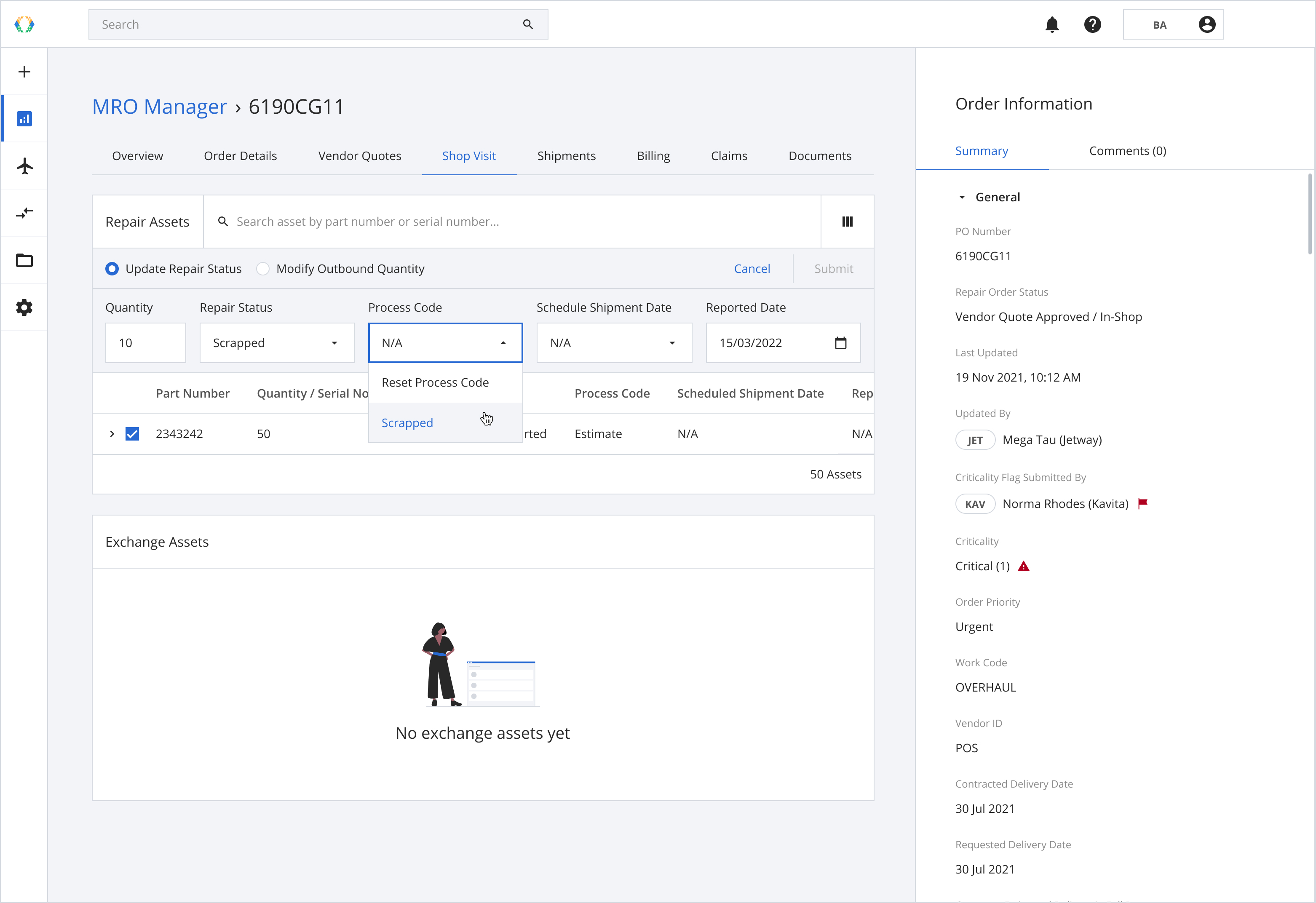Click the Urgent order priority value
Viewport: 1316px width, 903px height.
coord(974,627)
